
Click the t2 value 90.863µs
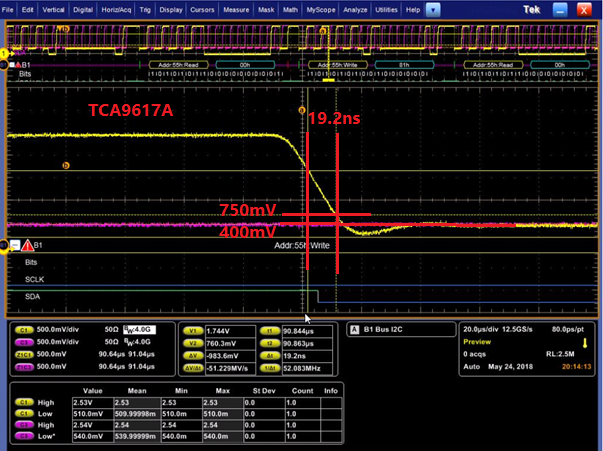(307, 343)
